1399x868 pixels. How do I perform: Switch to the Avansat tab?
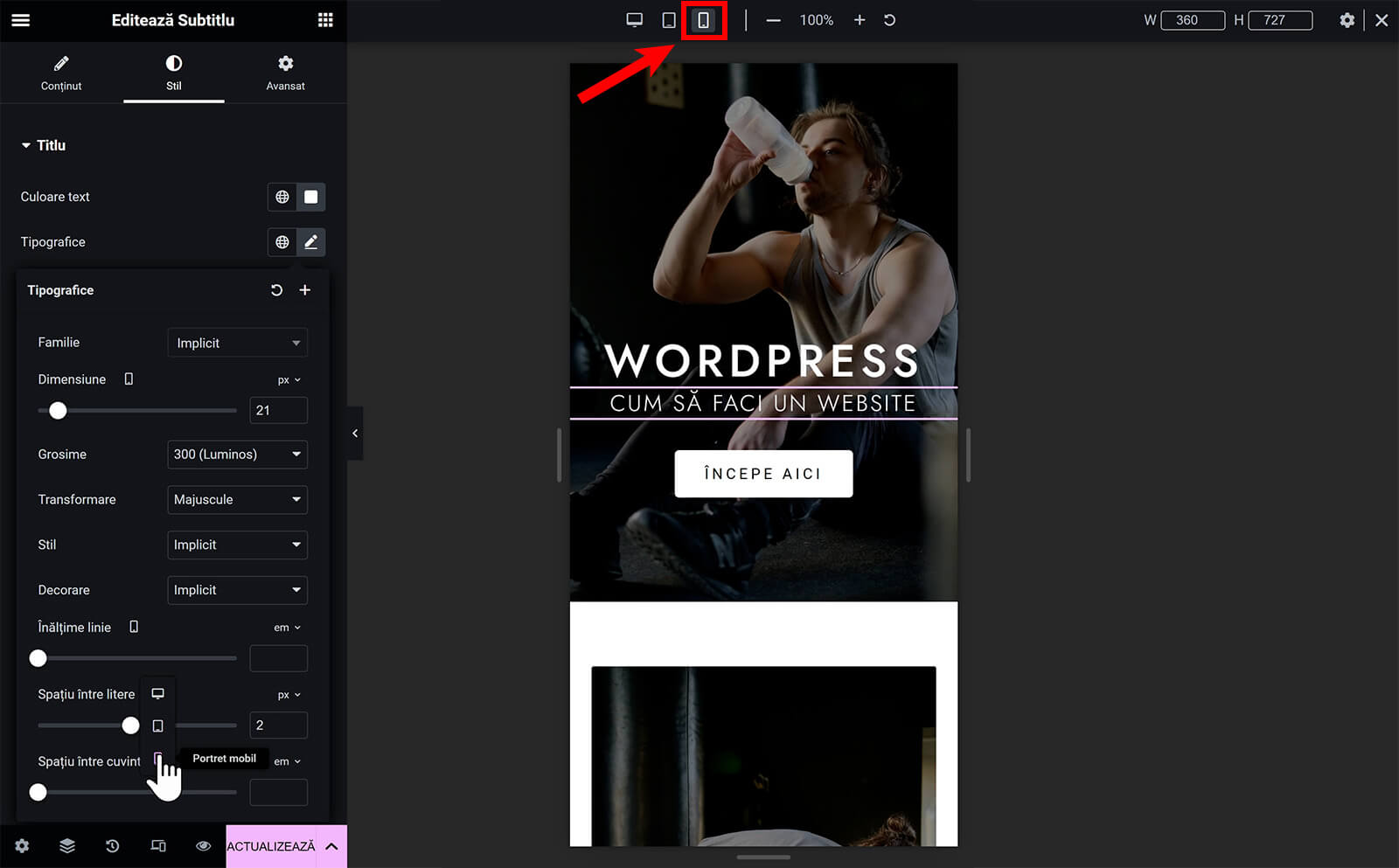(x=286, y=73)
